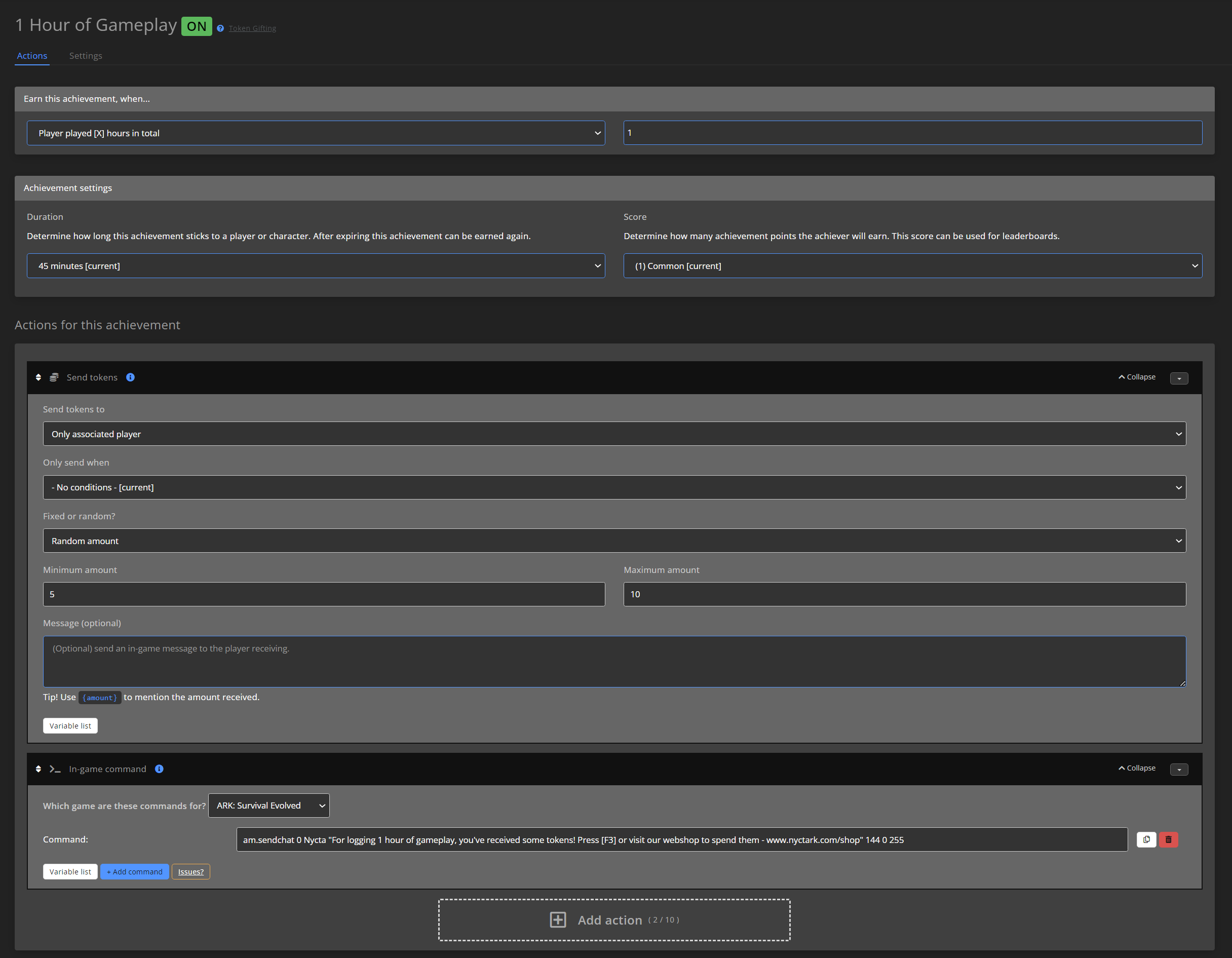Click the reorder arrows on the Send tokens action

pyautogui.click(x=38, y=377)
